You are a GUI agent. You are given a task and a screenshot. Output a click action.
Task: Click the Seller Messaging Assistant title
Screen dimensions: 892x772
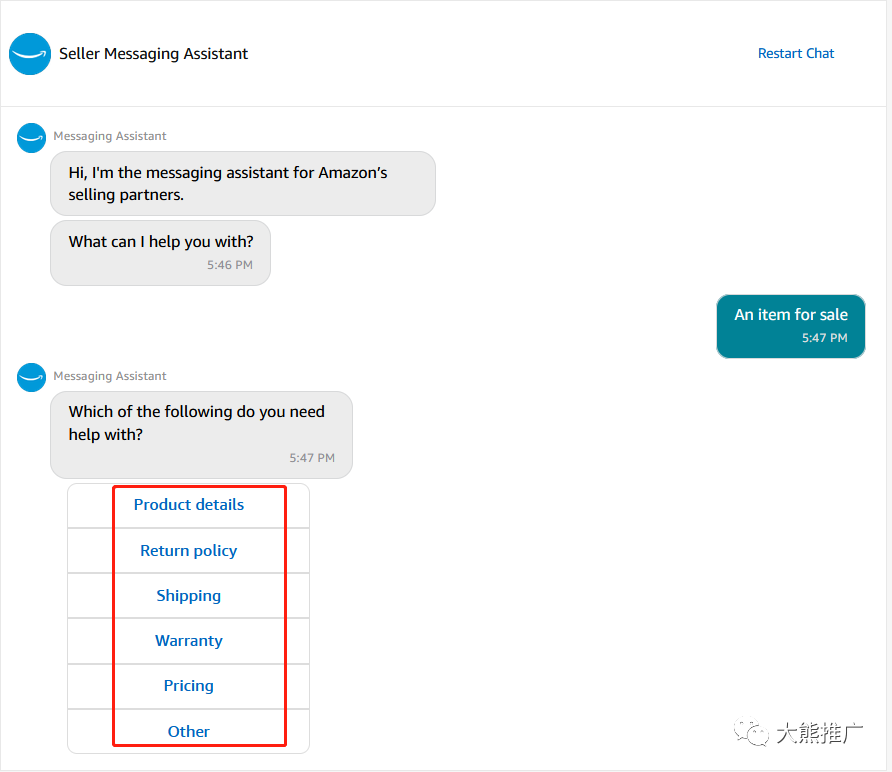tap(154, 53)
